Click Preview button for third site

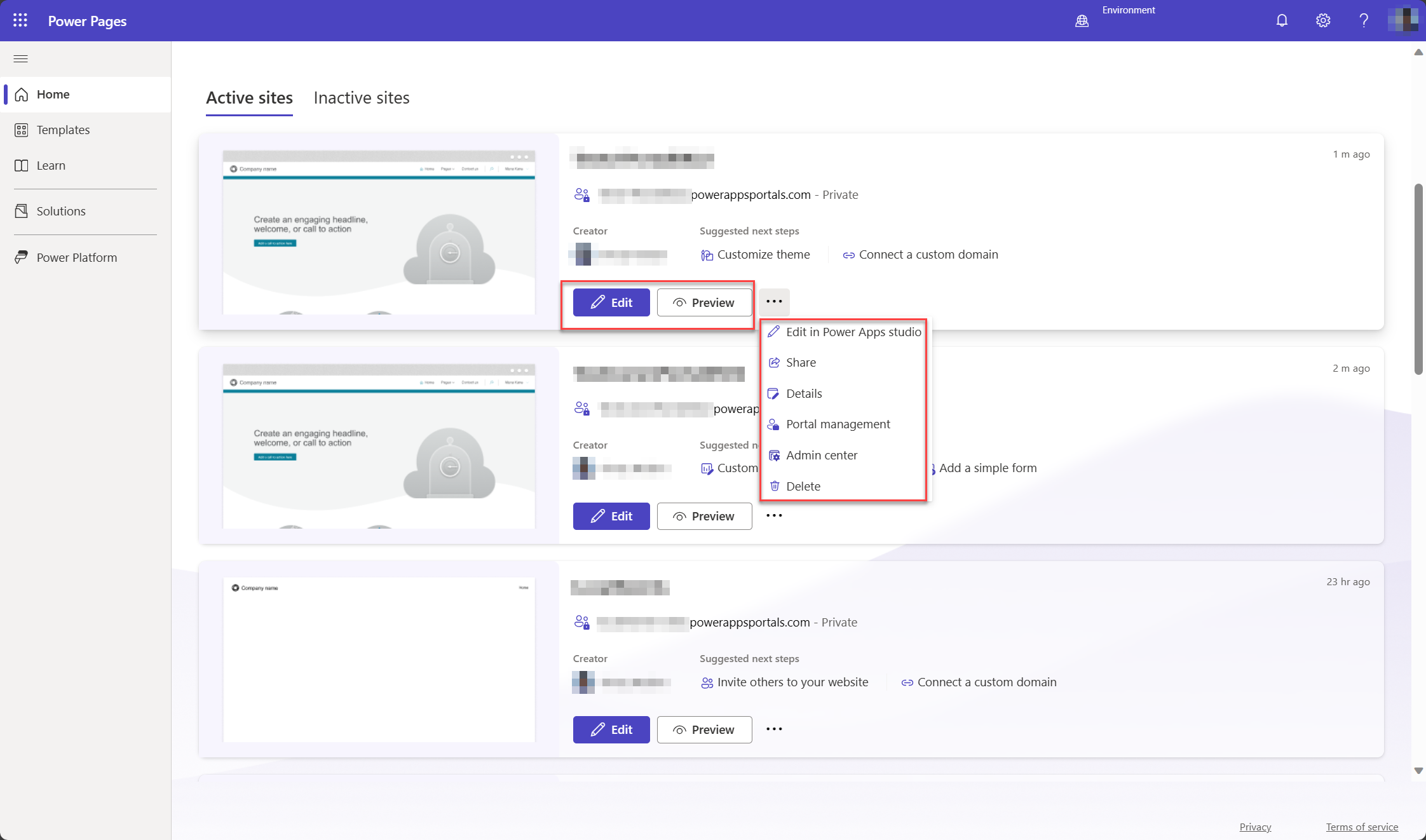(x=704, y=729)
